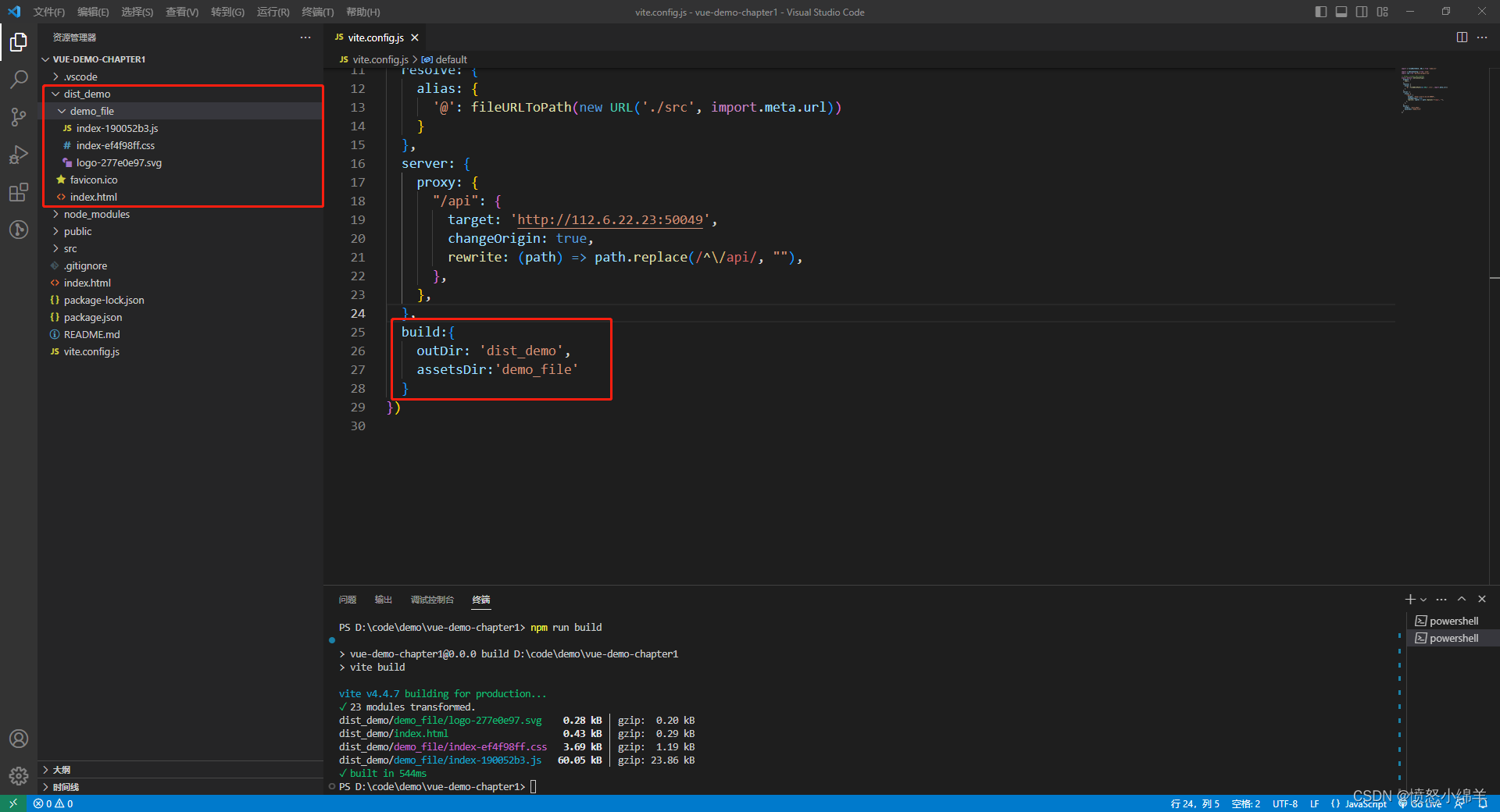
Task: Open the 文件(F) menu
Action: point(49,12)
